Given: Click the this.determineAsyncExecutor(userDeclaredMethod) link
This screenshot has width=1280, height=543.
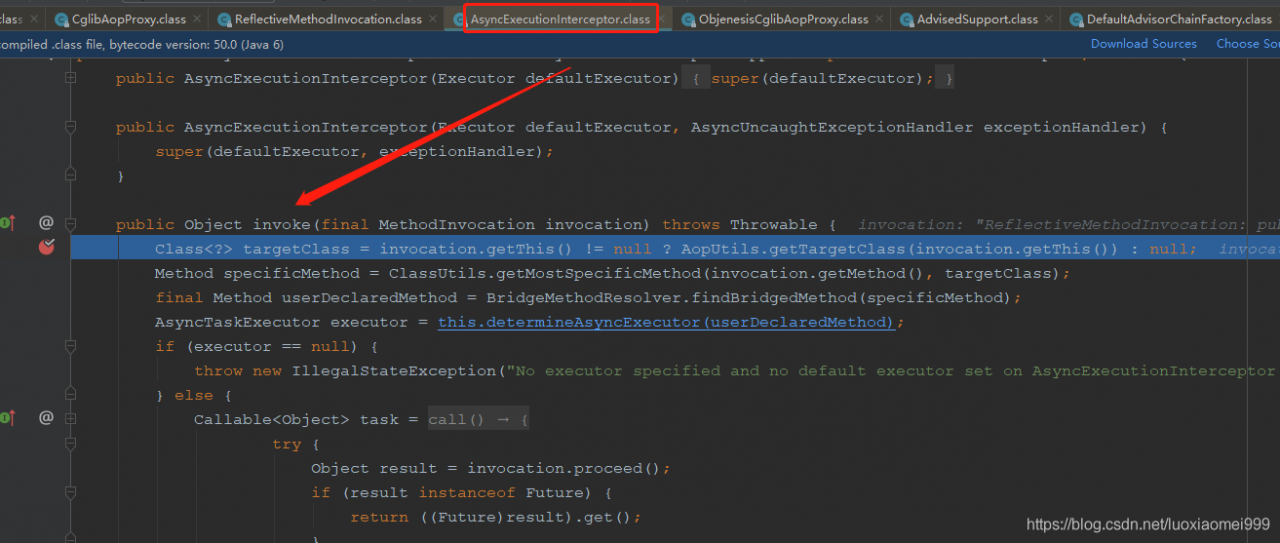Looking at the screenshot, I should click(666, 322).
